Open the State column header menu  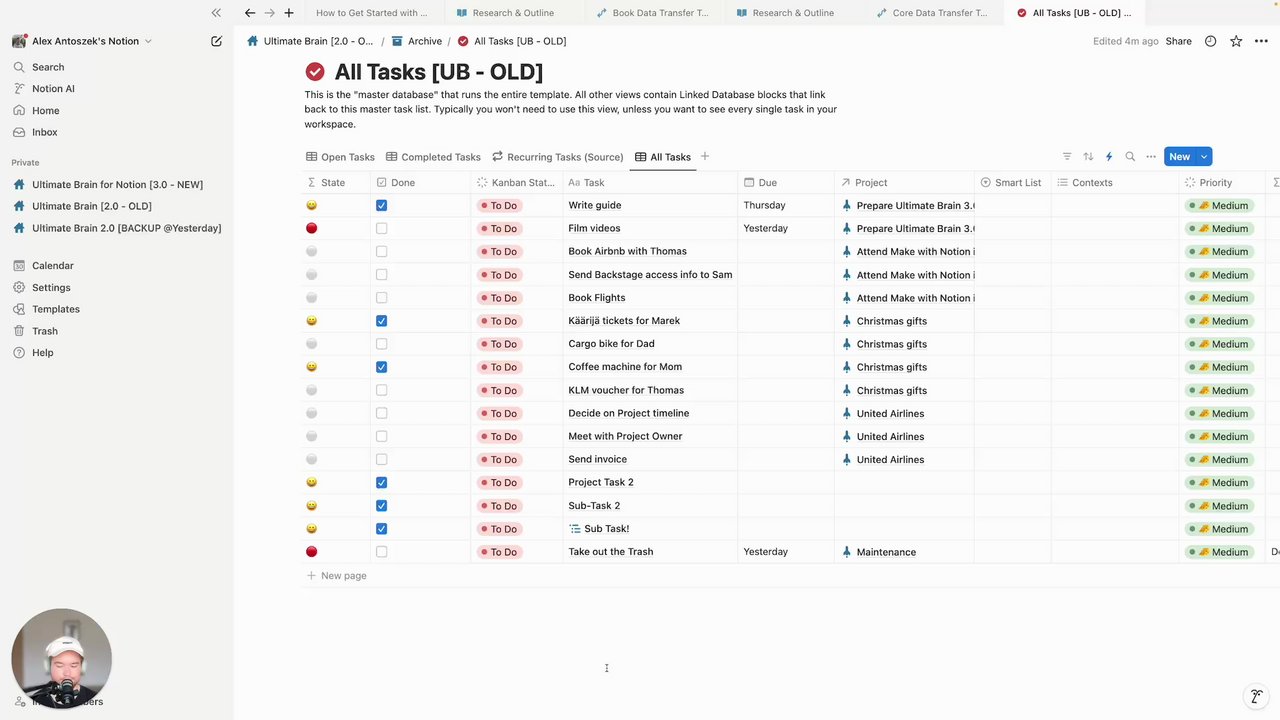pos(336,183)
